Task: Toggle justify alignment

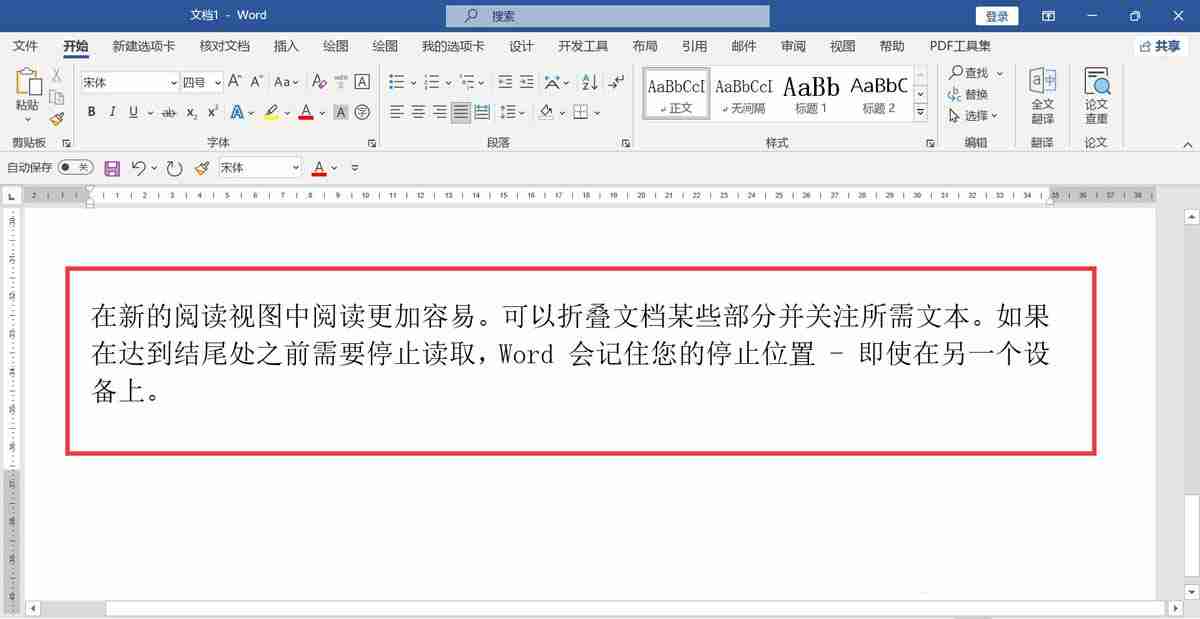Action: pyautogui.click(x=460, y=112)
